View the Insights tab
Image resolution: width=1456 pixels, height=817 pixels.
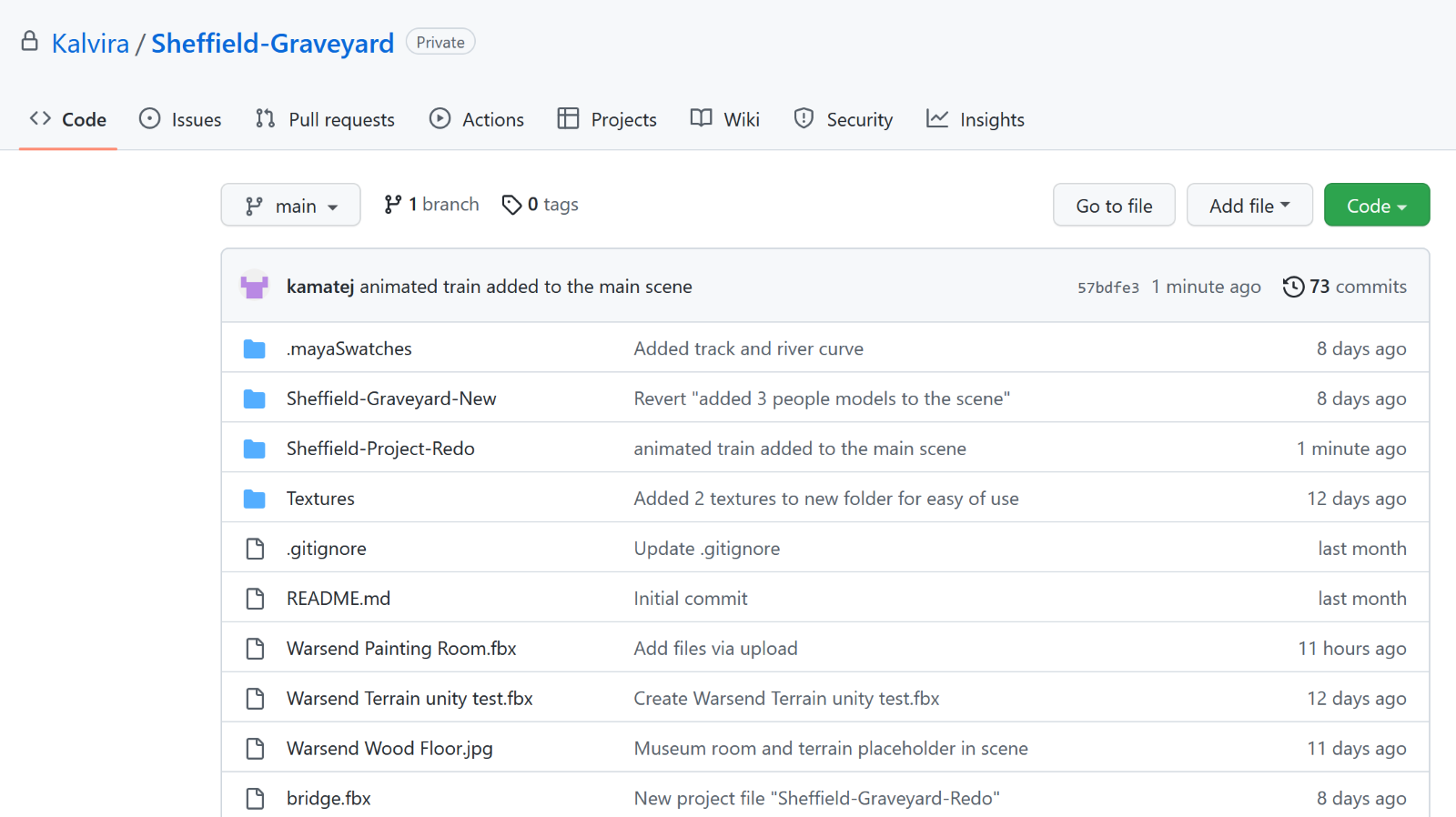[x=976, y=119]
